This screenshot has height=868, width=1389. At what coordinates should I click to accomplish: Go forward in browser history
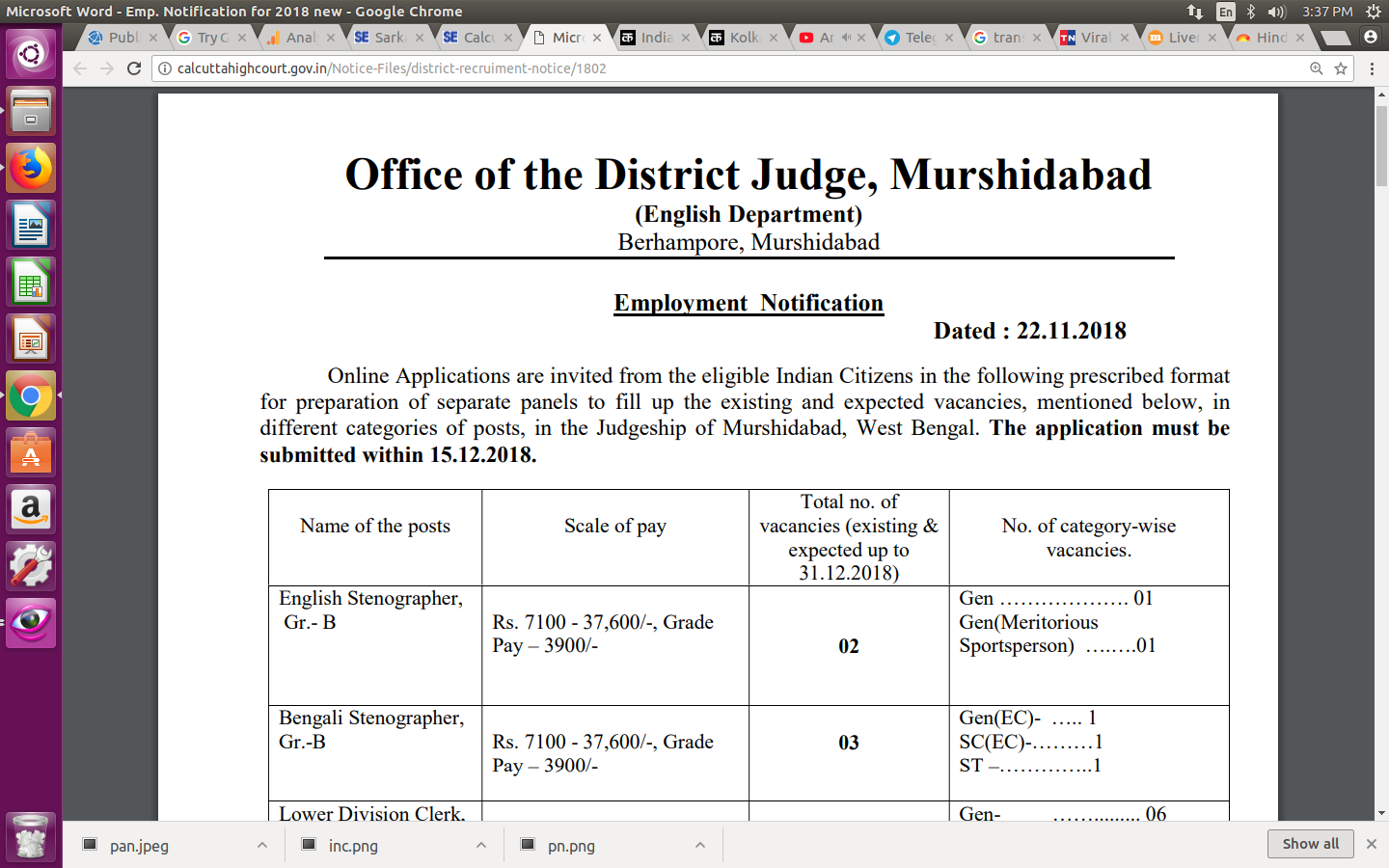(107, 68)
